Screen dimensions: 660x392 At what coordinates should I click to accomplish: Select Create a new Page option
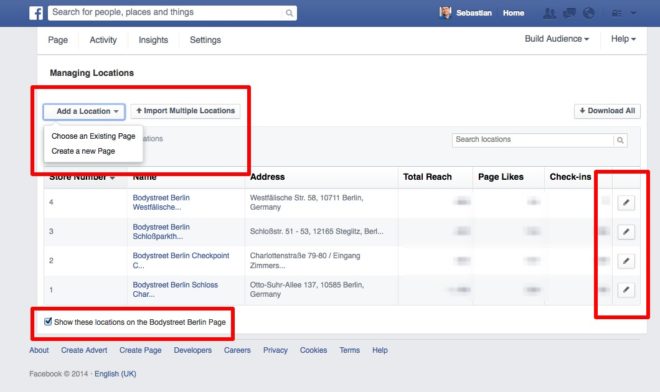(83, 151)
